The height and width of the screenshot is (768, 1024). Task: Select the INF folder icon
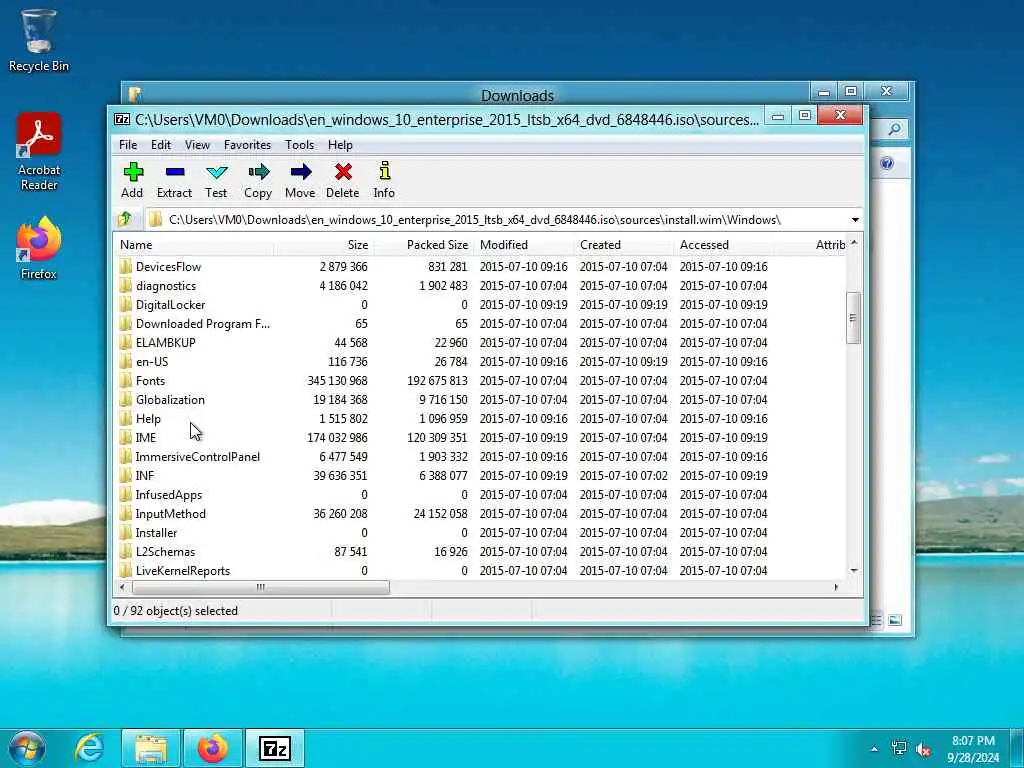(125, 475)
